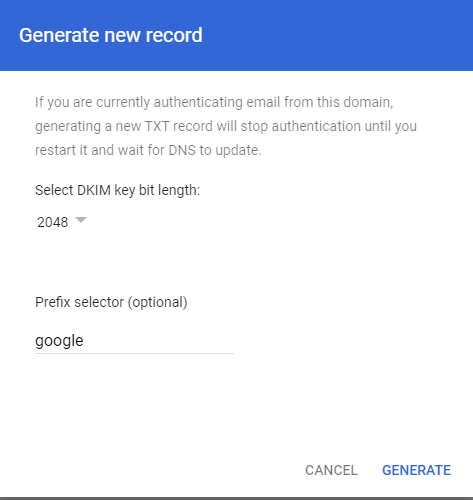Viewport: 473px width, 500px height.
Task: Click the word google in the text field
Action: coord(59,341)
